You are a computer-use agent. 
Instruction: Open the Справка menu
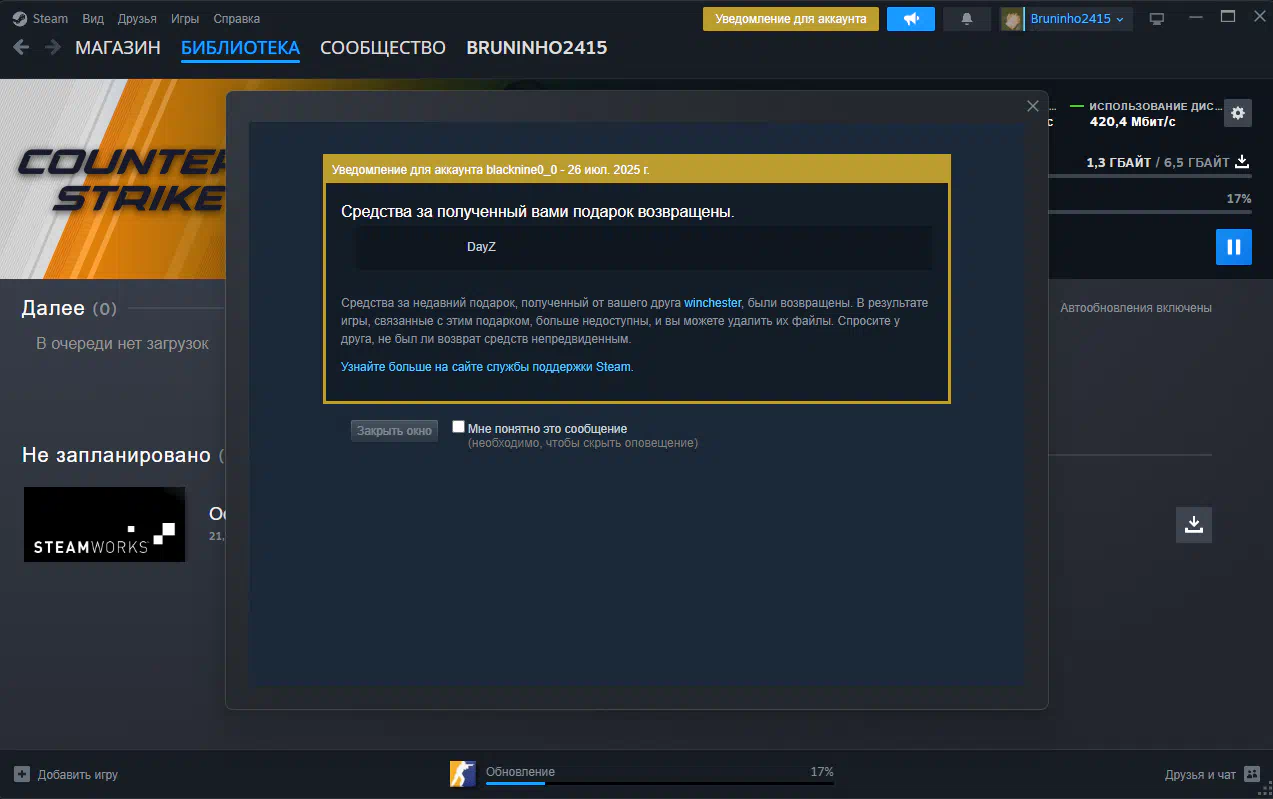[x=236, y=18]
